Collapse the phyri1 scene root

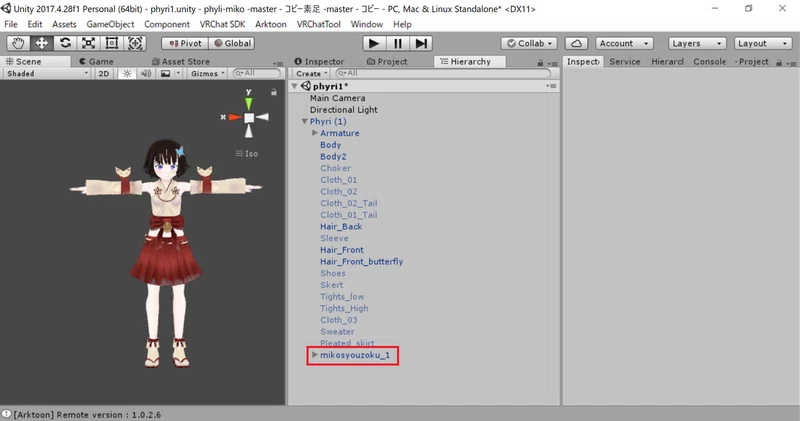[x=294, y=86]
